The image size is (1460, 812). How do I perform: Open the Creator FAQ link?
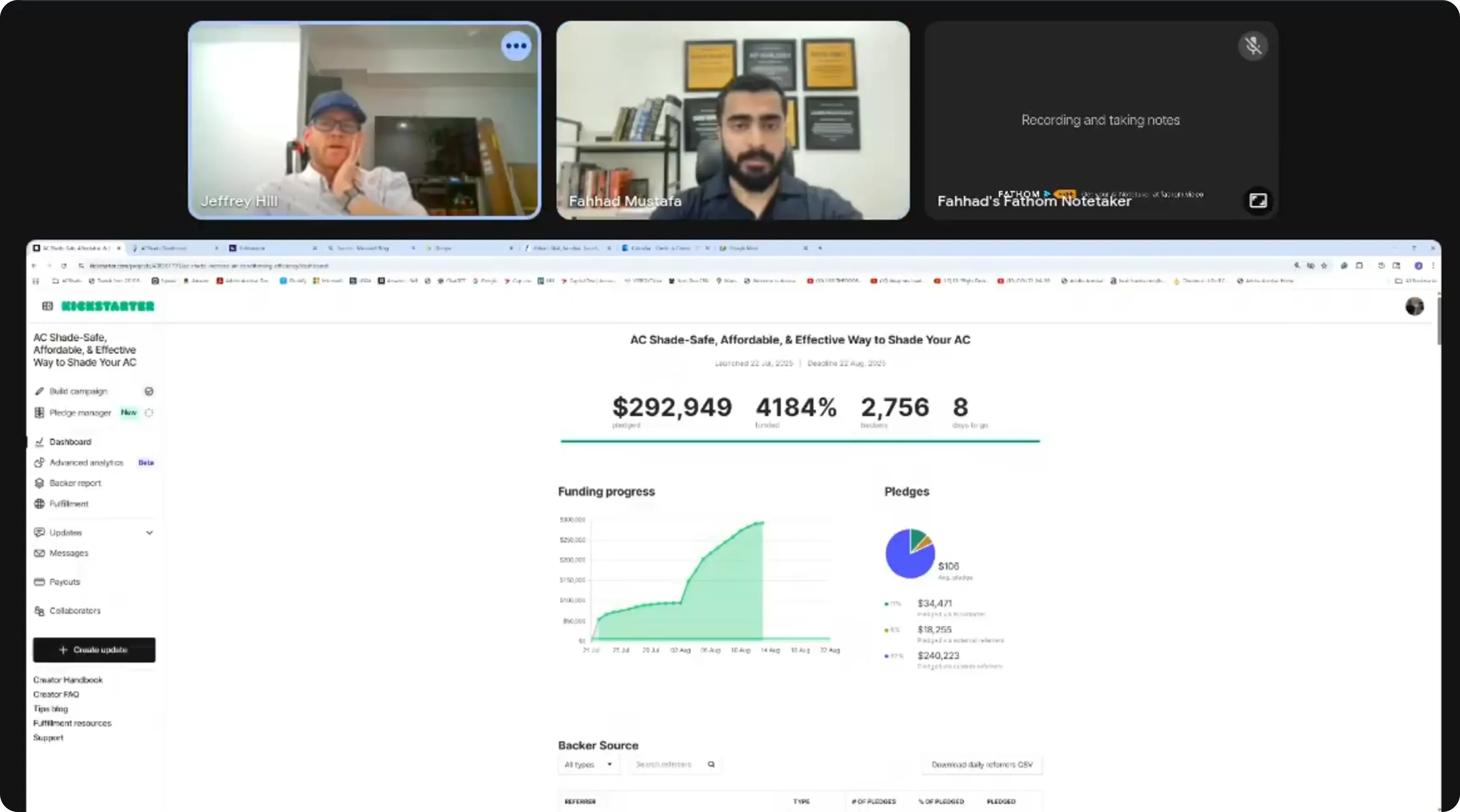click(x=56, y=694)
